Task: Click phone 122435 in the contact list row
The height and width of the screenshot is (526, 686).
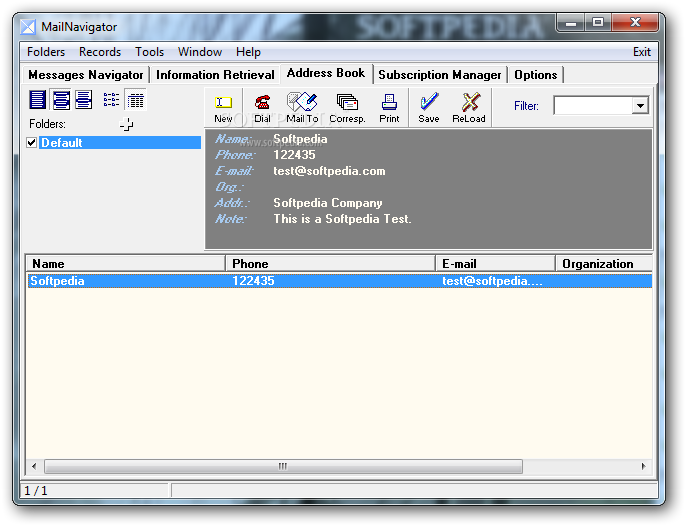Action: click(x=253, y=281)
